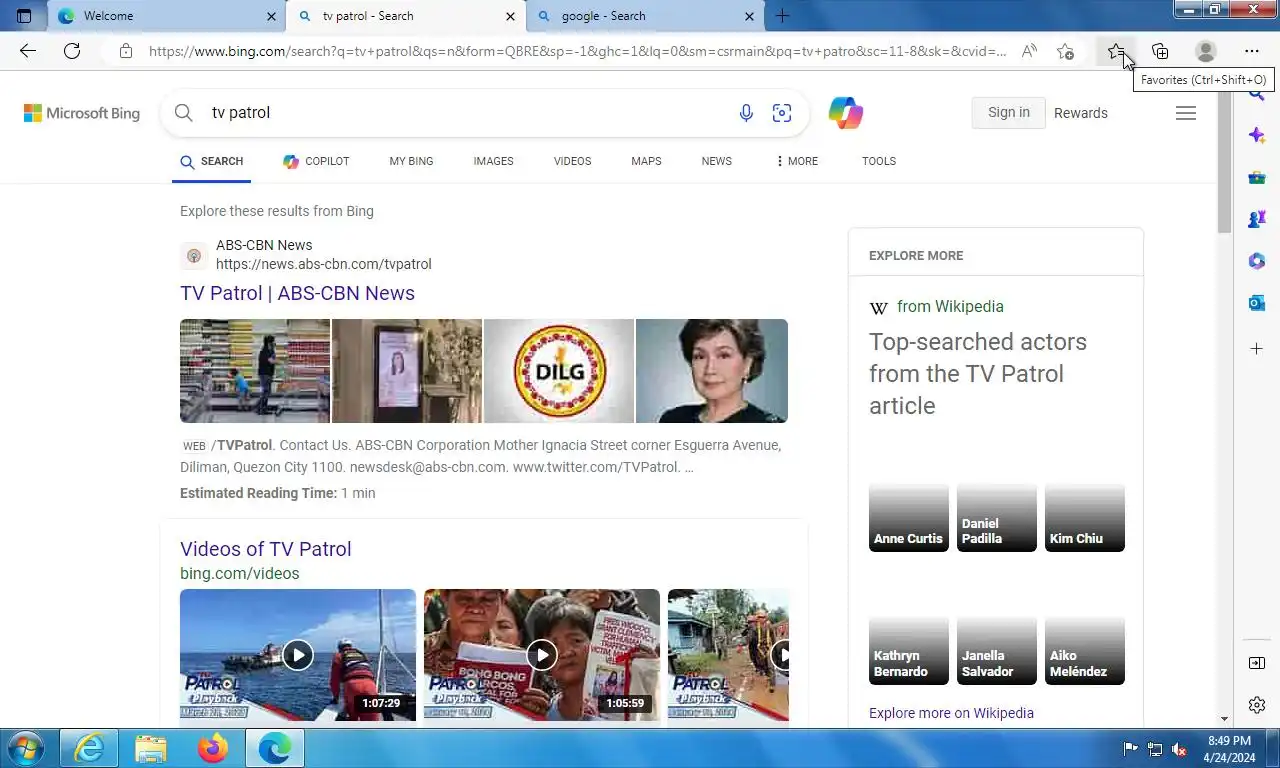Image resolution: width=1280 pixels, height=768 pixels.
Task: Open Settings and more ellipsis menu
Action: click(1252, 51)
